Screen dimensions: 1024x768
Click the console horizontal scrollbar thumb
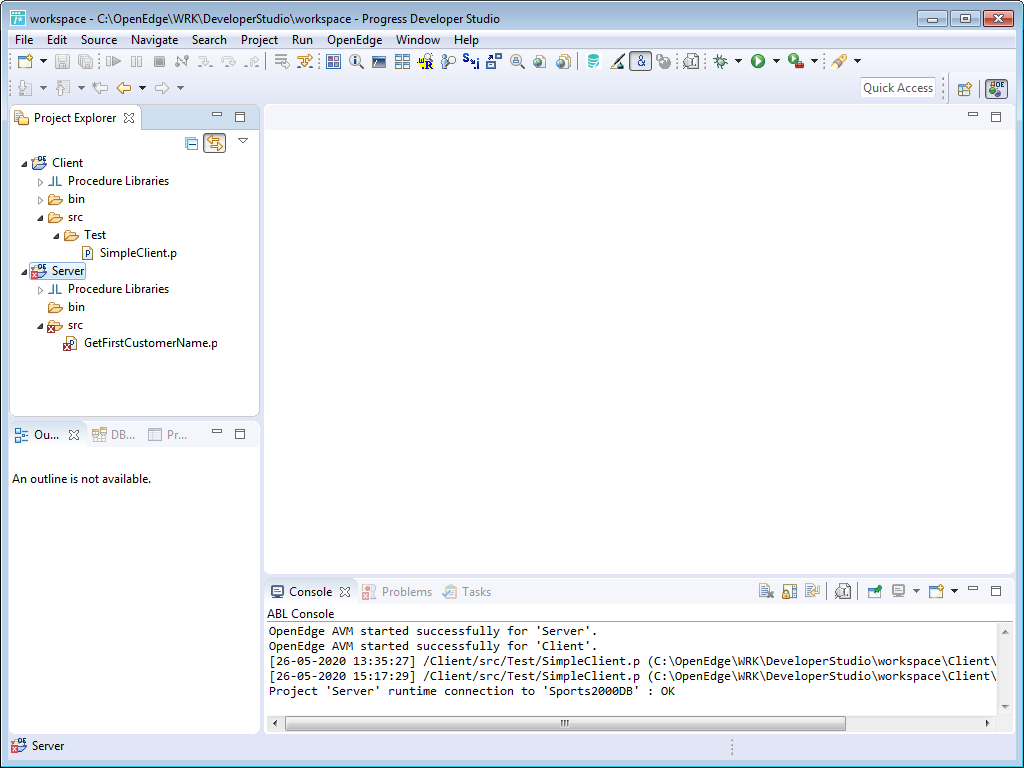point(566,724)
